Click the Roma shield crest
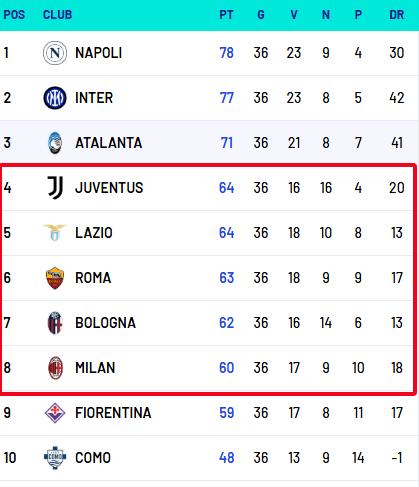Image resolution: width=419 pixels, height=487 pixels. [x=55, y=278]
